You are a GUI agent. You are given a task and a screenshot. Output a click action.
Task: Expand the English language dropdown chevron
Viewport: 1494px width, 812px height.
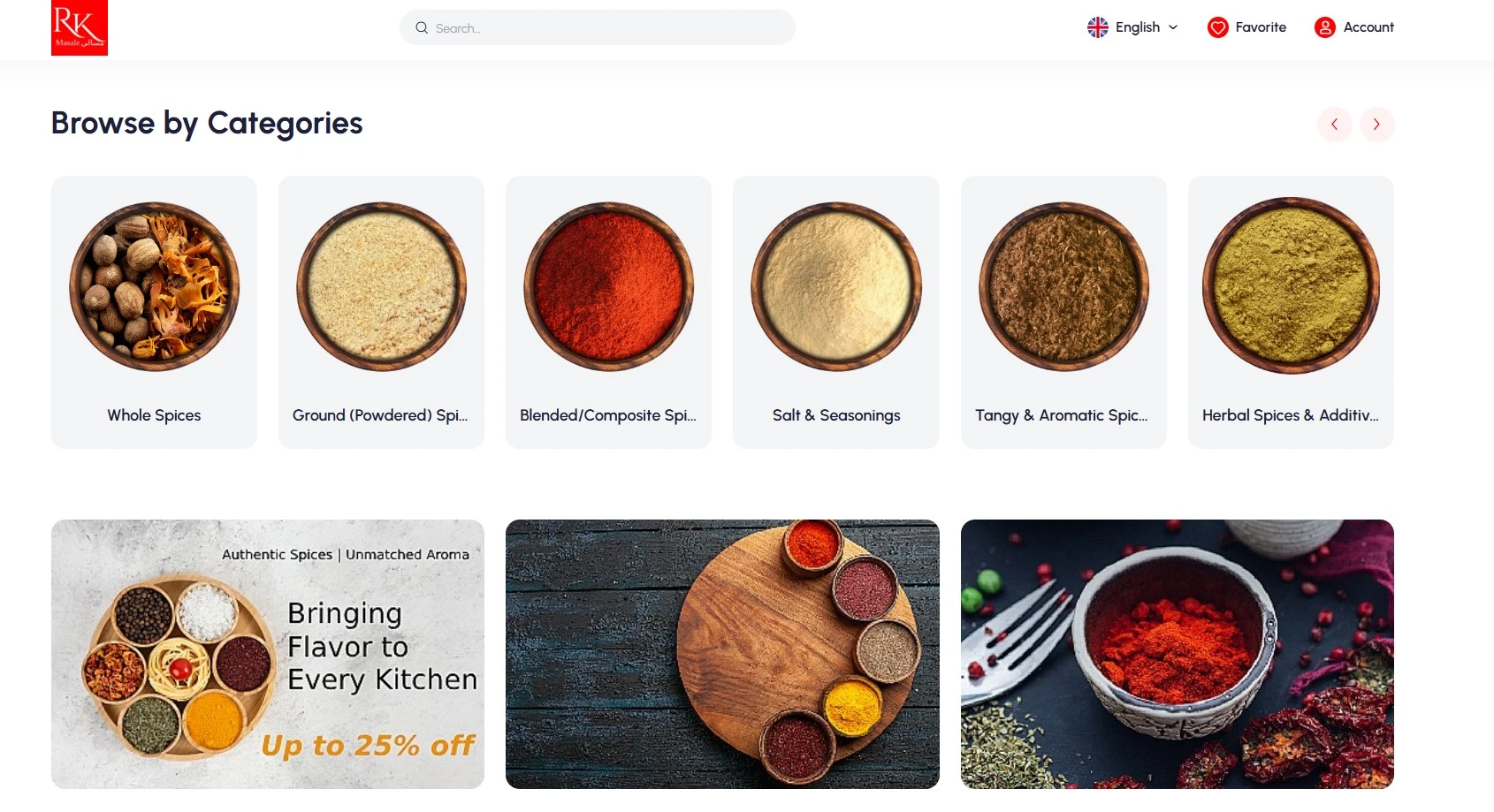(x=1173, y=27)
